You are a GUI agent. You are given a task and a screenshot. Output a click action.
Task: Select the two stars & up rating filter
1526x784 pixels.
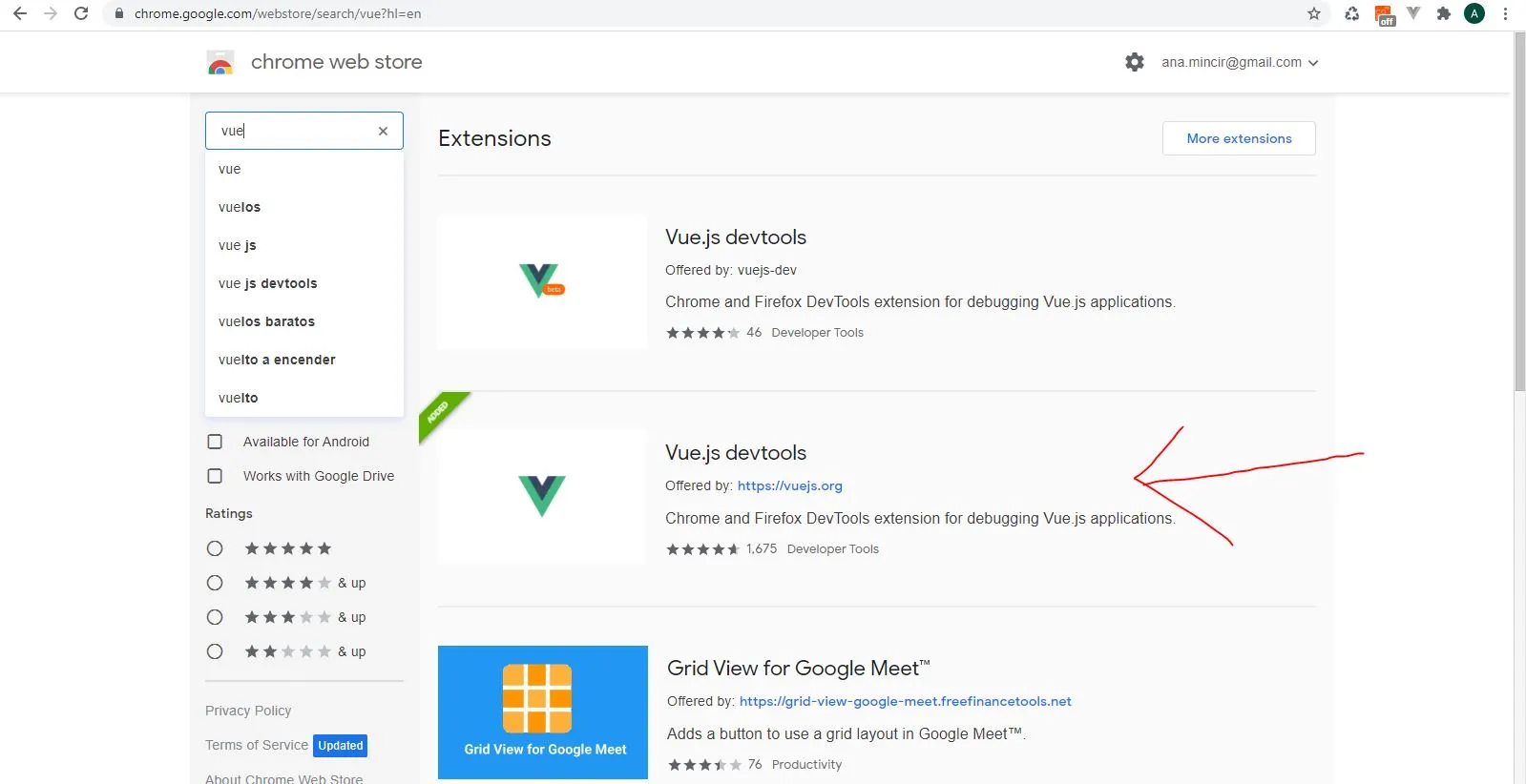(x=215, y=651)
